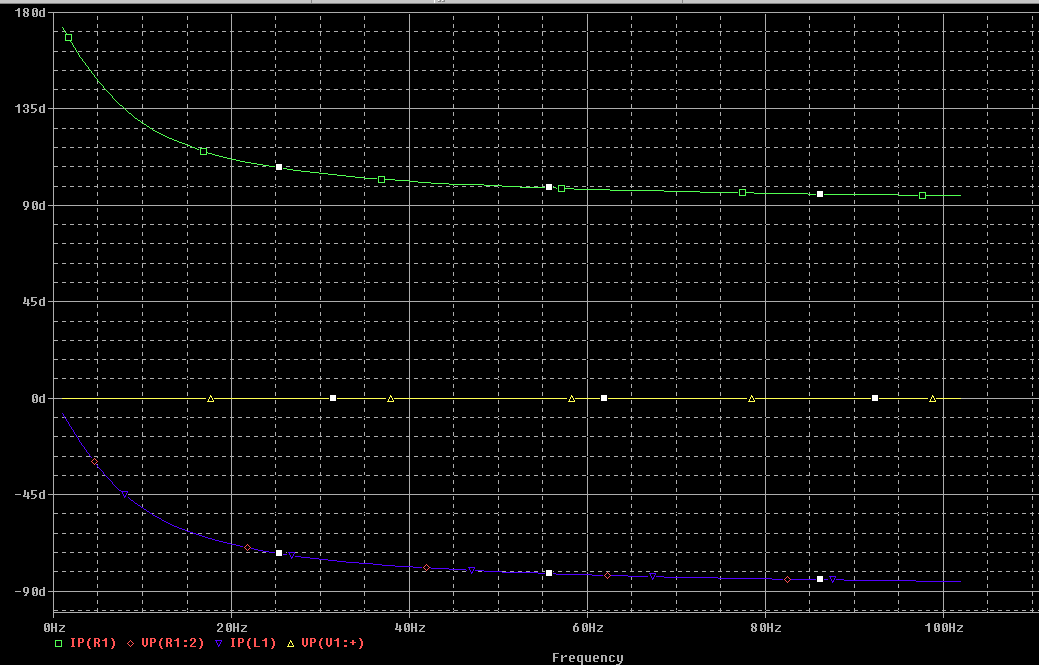
Task: Click the green legend swatch to change trace color
Action: pos(58,644)
